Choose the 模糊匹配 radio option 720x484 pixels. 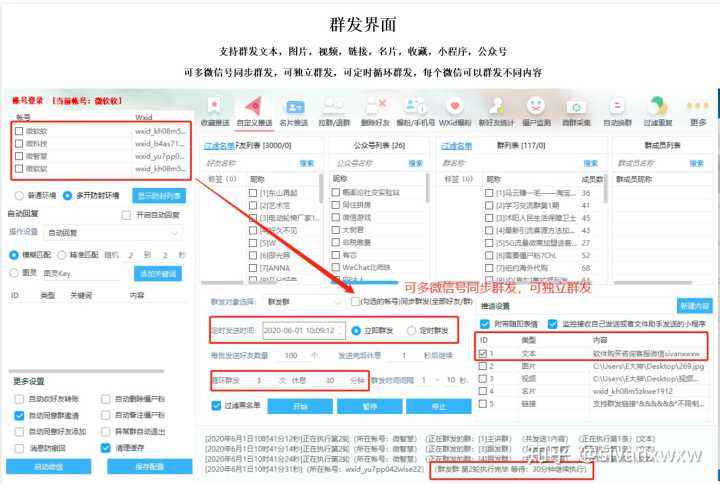tap(14, 254)
